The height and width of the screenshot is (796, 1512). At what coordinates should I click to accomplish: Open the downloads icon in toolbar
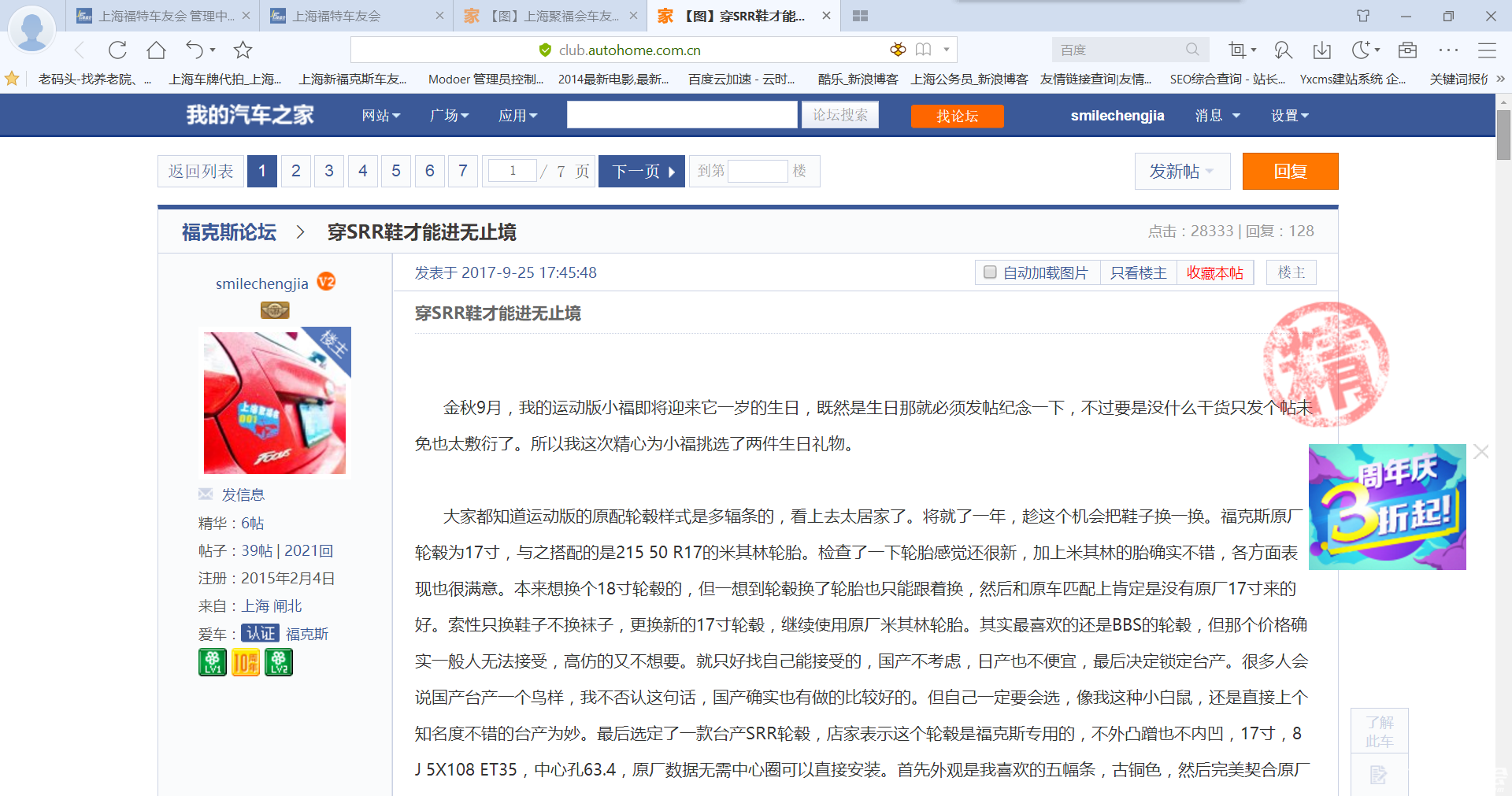pyautogui.click(x=1321, y=50)
